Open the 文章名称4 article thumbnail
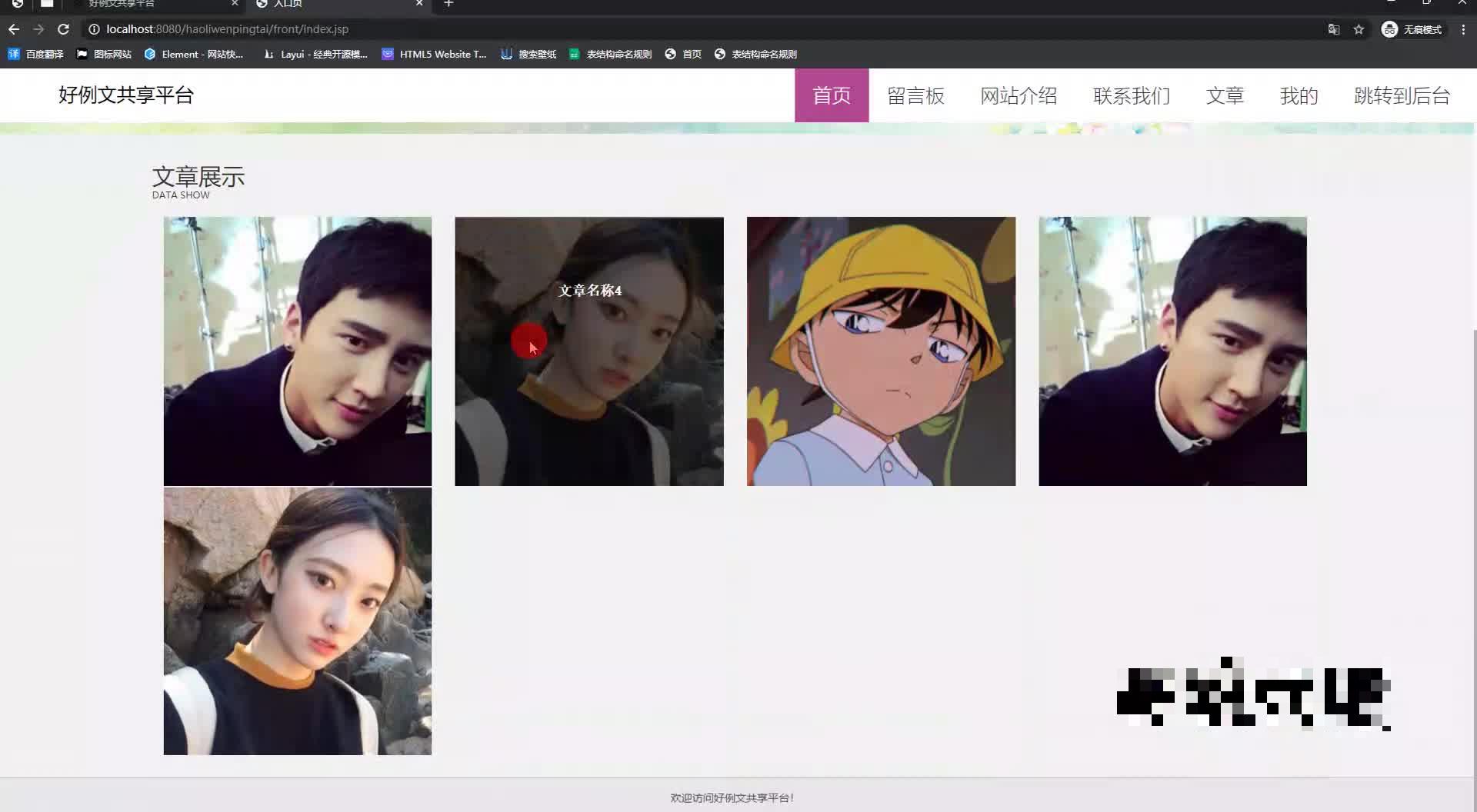This screenshot has width=1477, height=812. pos(589,351)
